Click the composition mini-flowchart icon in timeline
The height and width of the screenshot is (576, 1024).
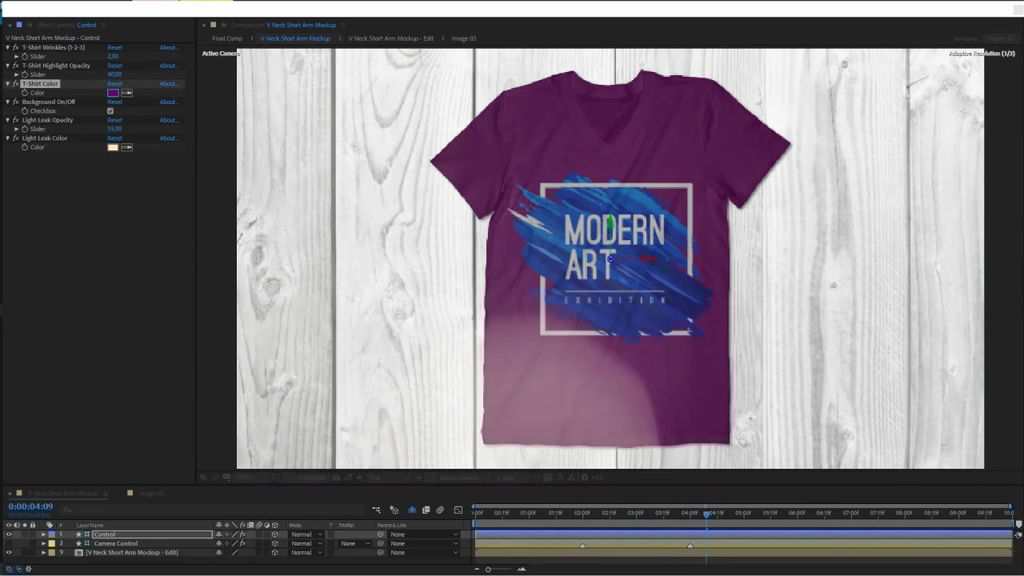376,510
